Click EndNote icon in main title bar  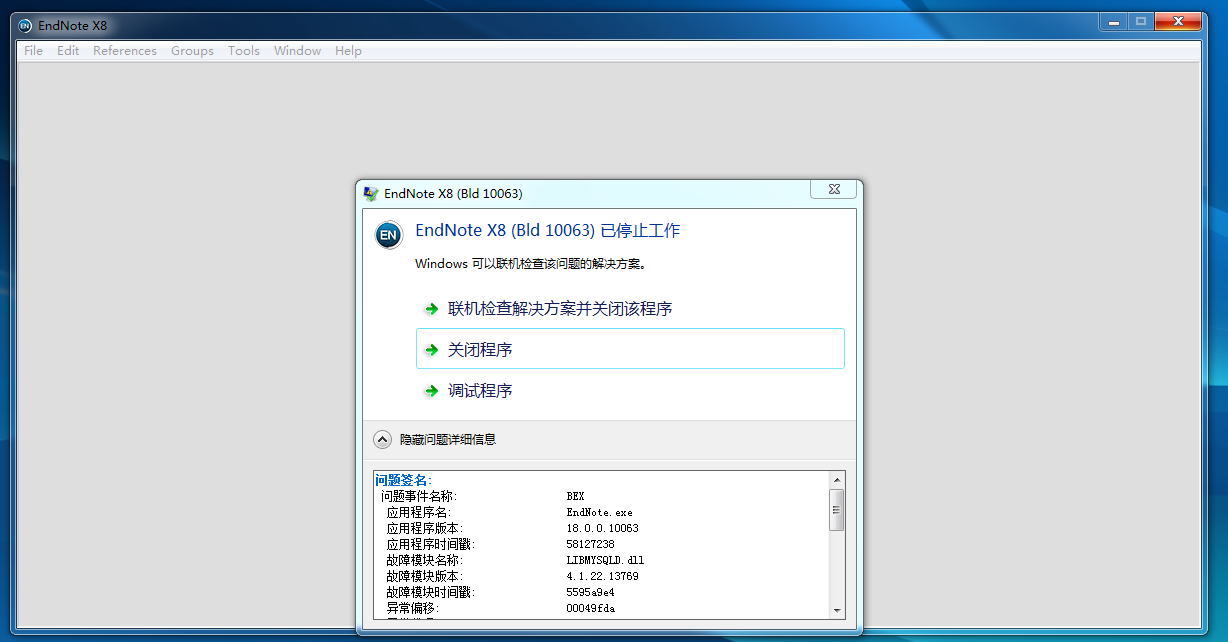(x=25, y=25)
